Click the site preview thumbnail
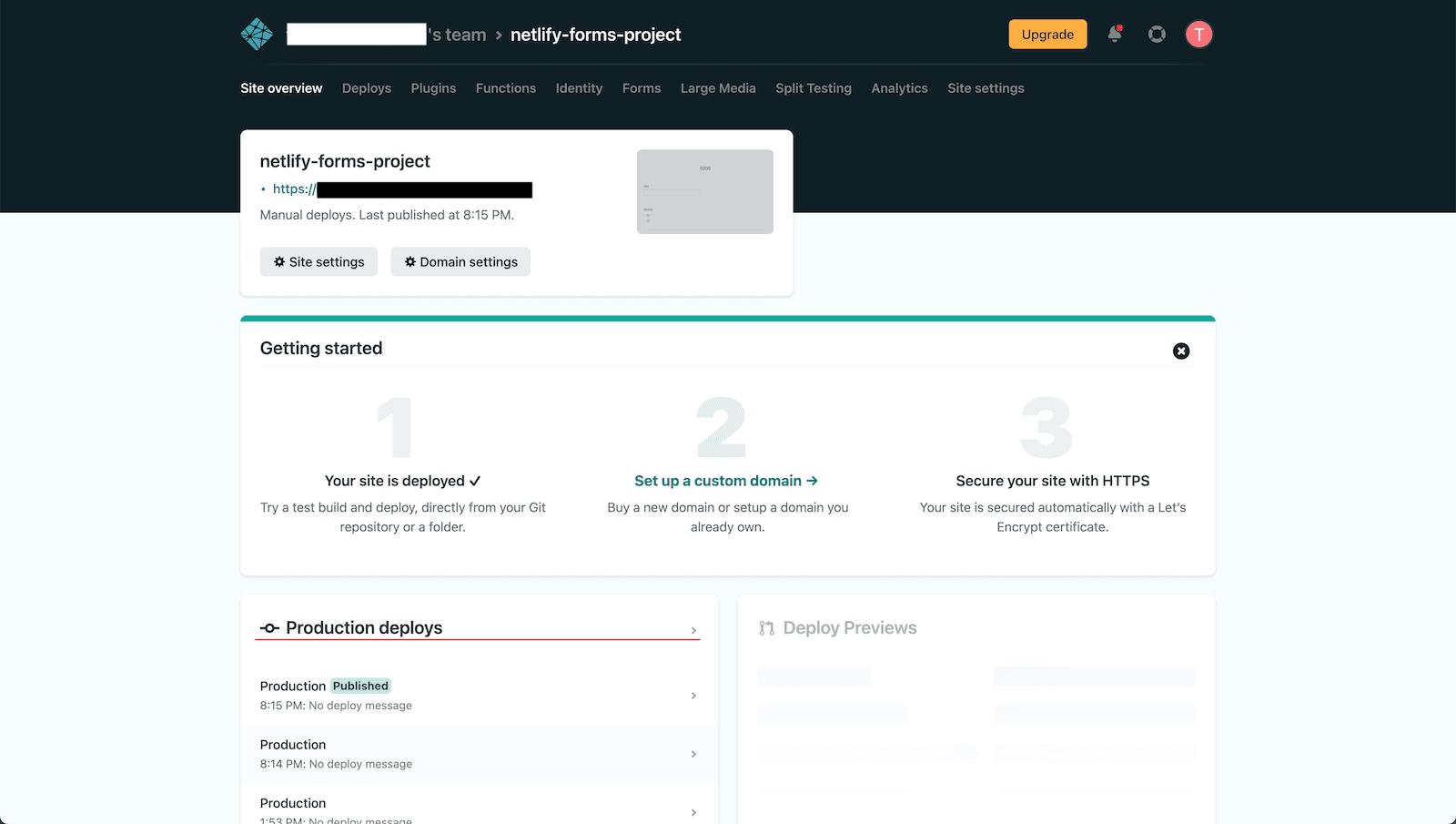 pyautogui.click(x=705, y=192)
